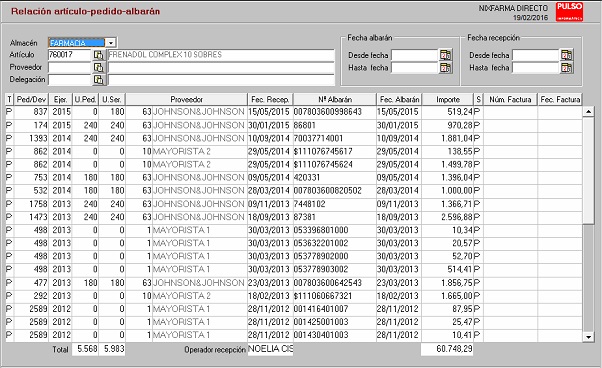Click the Fec. Factura column header
The width and height of the screenshot is (602, 368).
560,99
